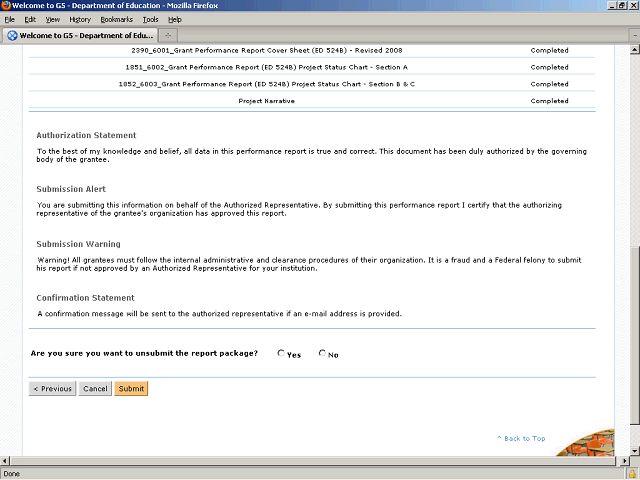Viewport: 640px width, 480px height.
Task: Click Completed status for Project Narrative
Action: click(549, 101)
